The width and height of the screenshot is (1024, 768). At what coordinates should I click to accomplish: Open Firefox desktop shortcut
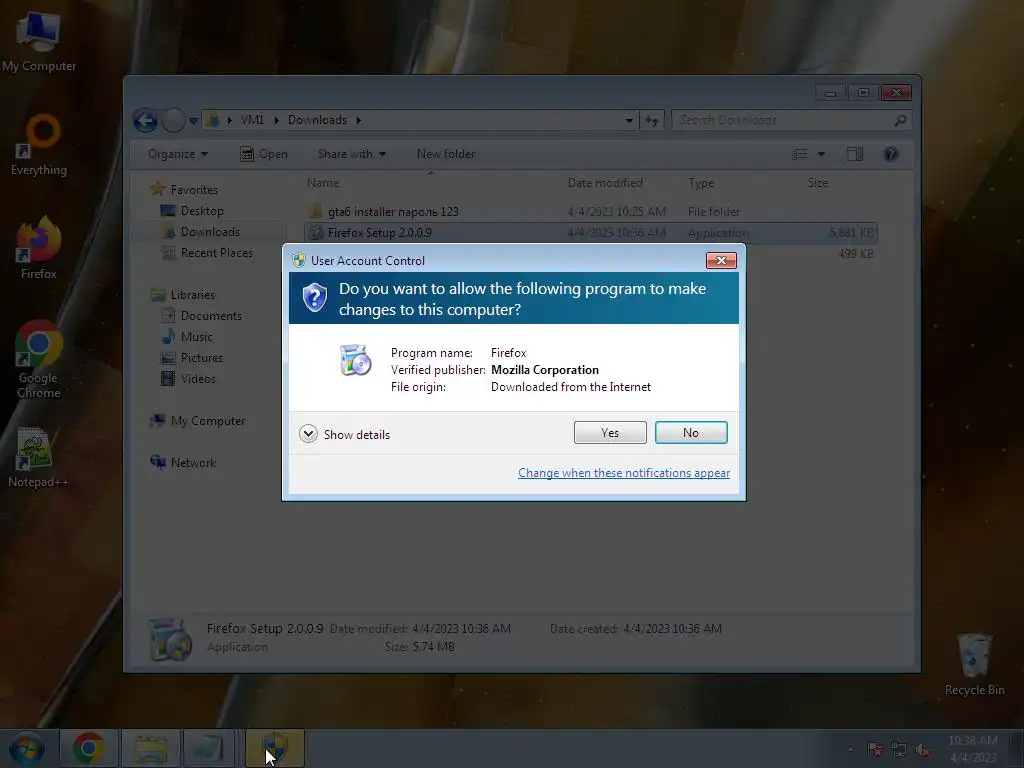click(39, 248)
